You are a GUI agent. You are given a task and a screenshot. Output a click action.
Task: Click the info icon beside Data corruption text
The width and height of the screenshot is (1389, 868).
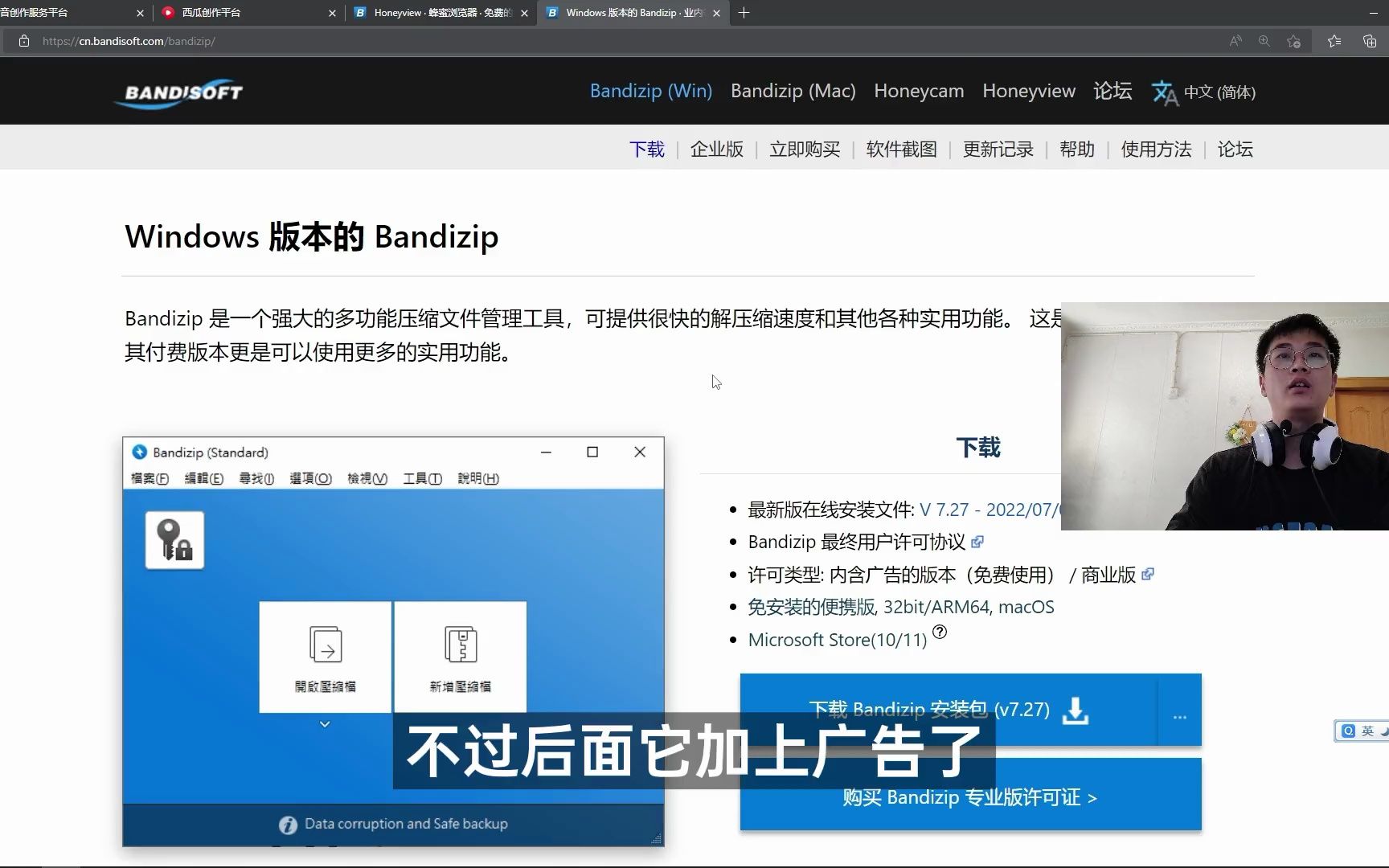pyautogui.click(x=288, y=825)
